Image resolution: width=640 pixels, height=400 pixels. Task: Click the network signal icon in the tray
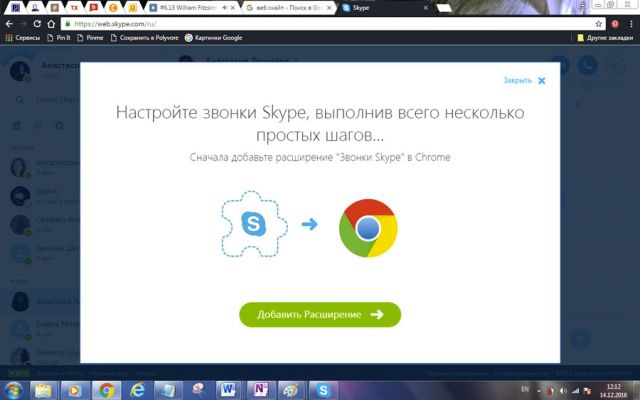575,391
